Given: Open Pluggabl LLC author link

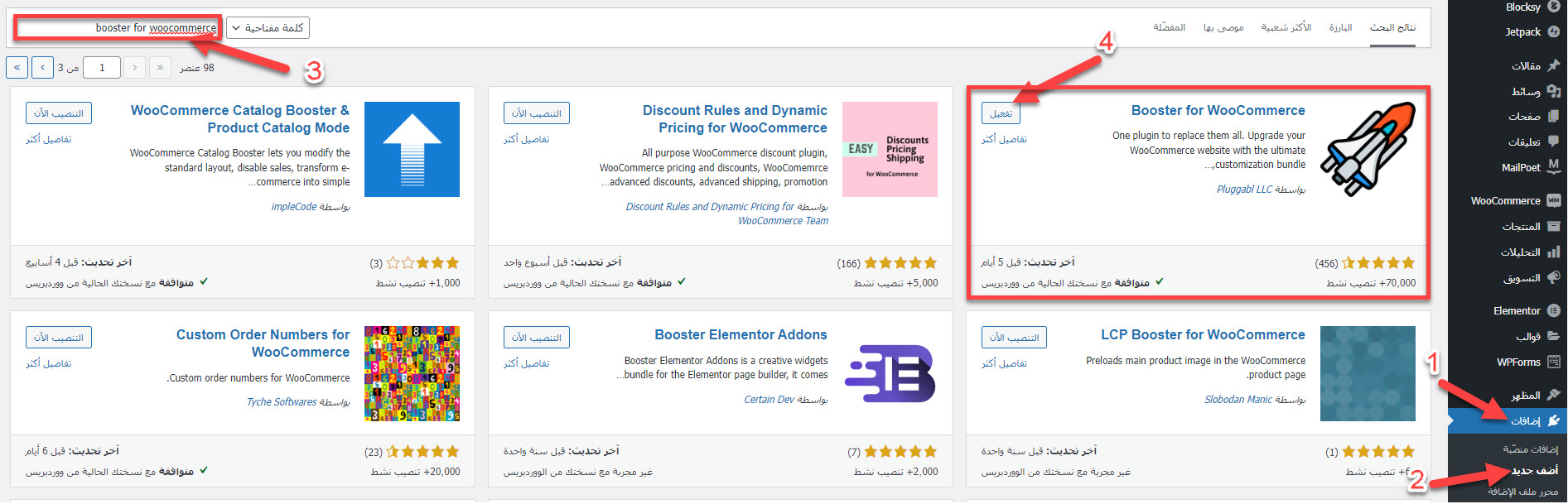Looking at the screenshot, I should click(1244, 189).
